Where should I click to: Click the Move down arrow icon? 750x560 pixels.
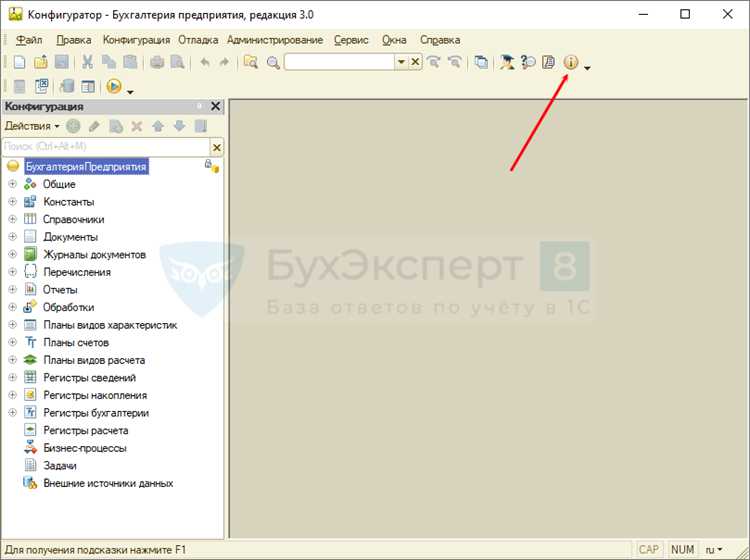coord(179,126)
